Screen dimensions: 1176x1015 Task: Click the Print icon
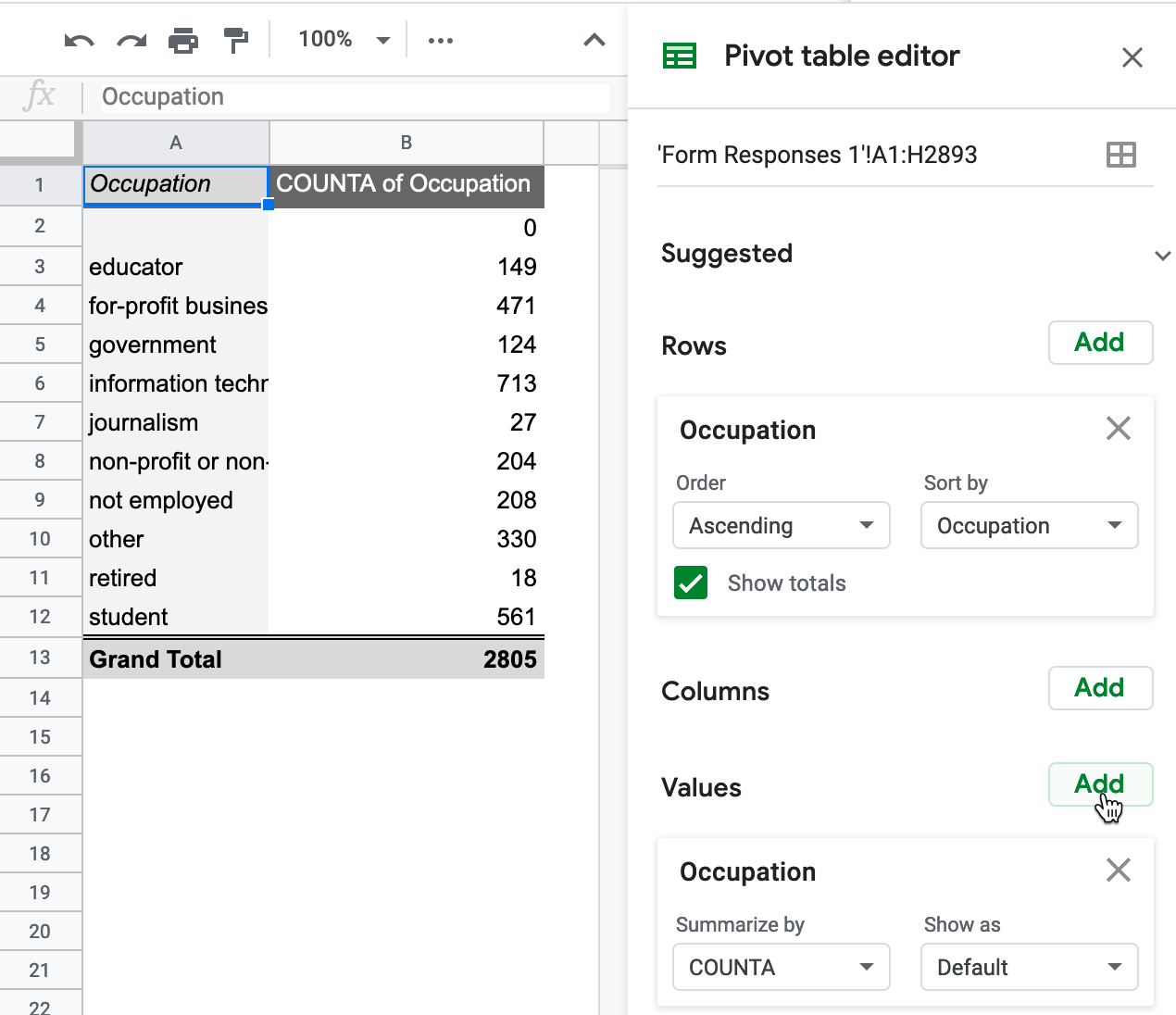[x=183, y=41]
